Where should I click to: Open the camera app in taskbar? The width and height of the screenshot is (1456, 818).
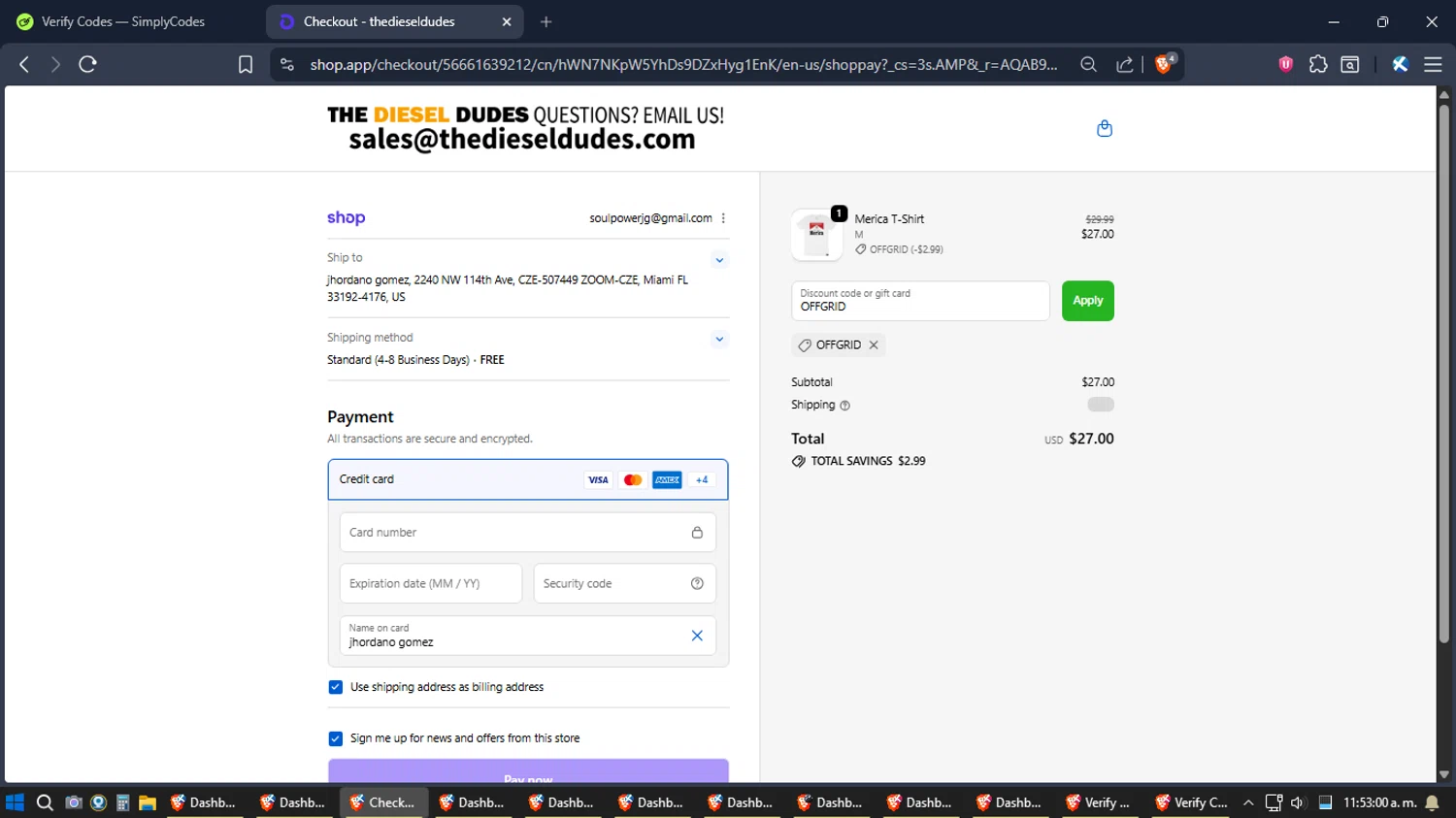click(x=73, y=802)
